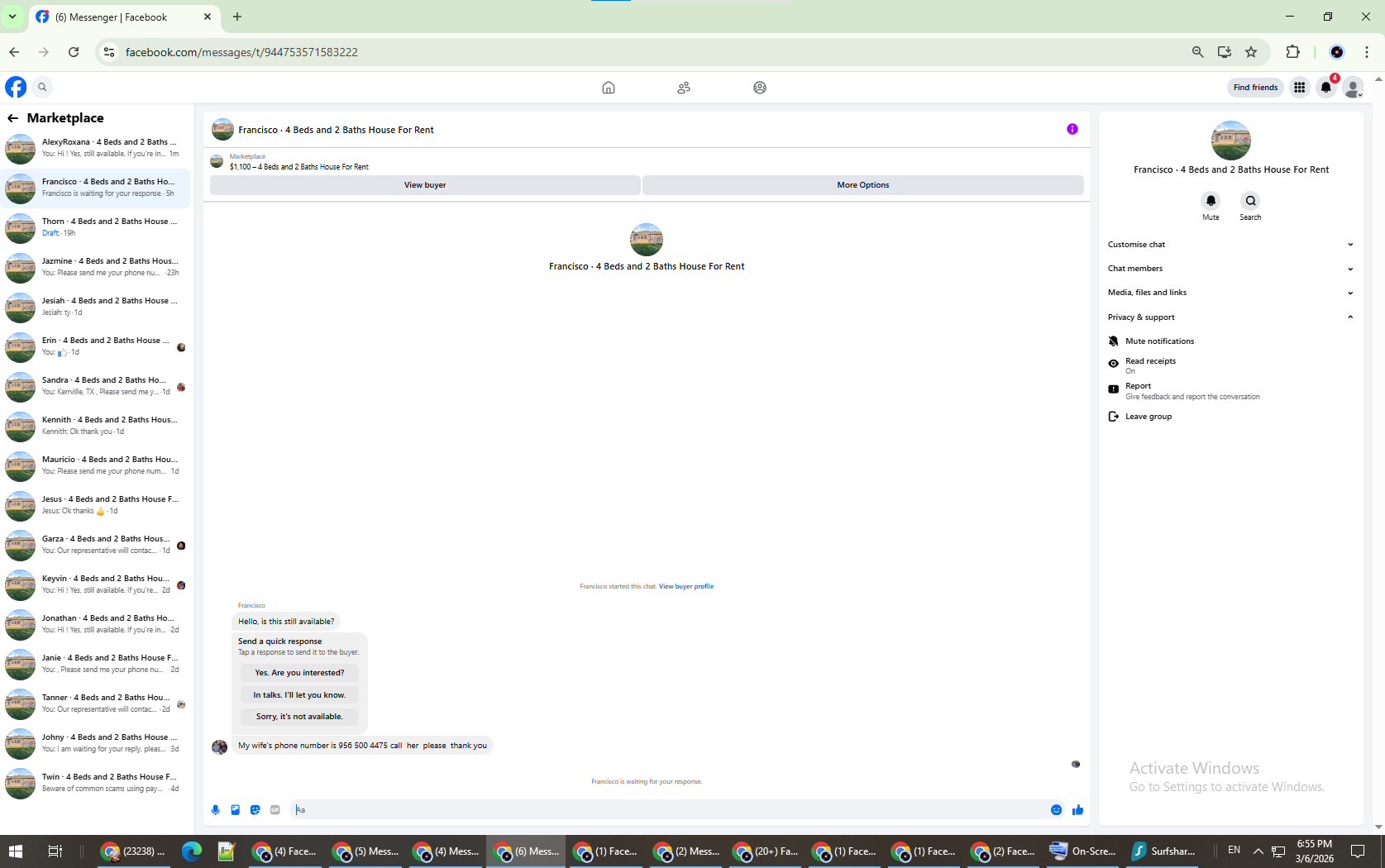Expand Media, files and links section
This screenshot has width=1385, height=868.
click(x=1230, y=293)
